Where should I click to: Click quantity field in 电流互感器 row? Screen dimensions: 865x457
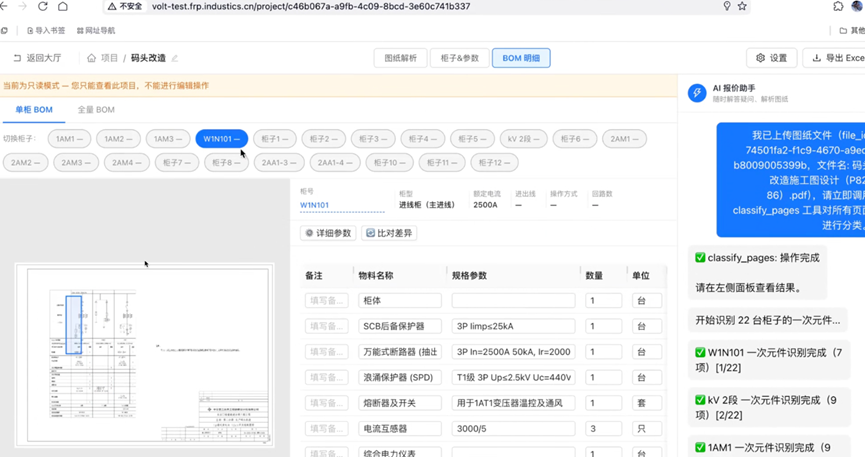click(604, 428)
